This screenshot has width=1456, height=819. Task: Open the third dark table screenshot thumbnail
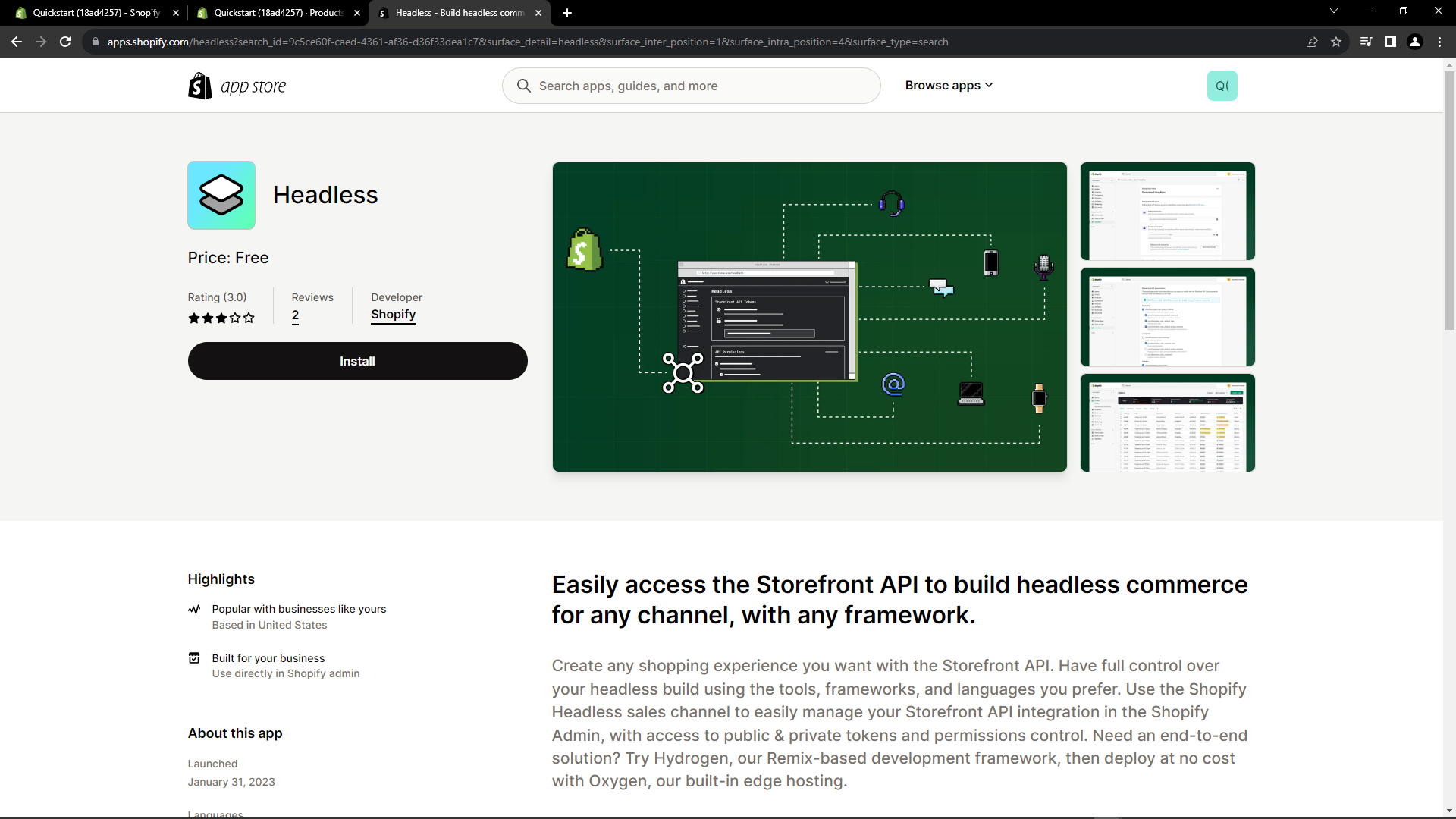pos(1167,422)
